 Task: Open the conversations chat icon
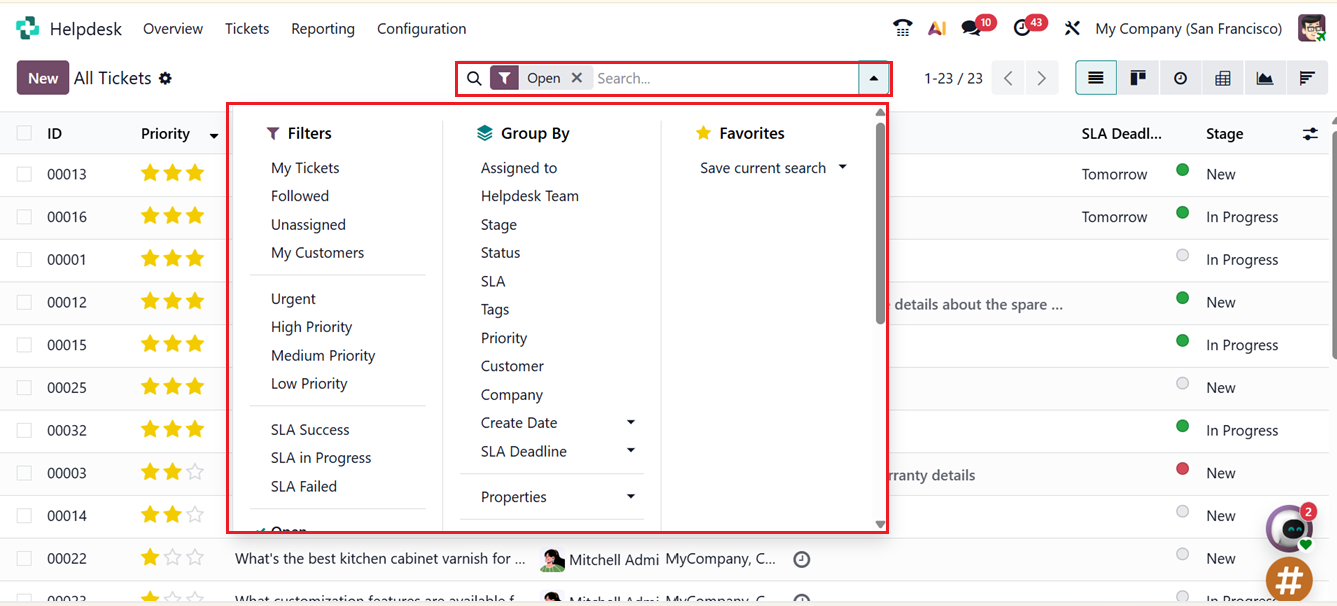point(971,28)
